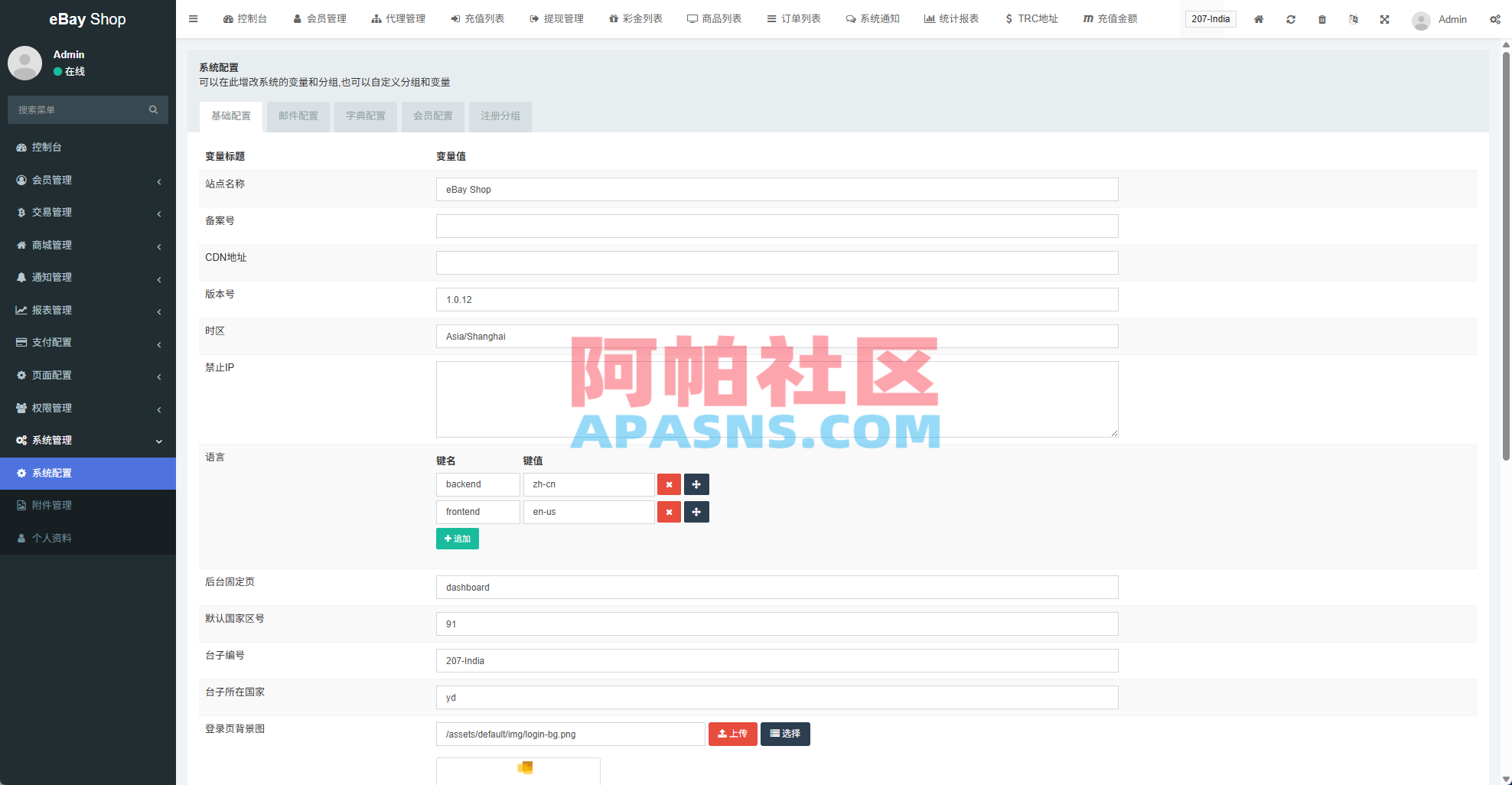This screenshot has width=1512, height=785.
Task: Click the language switch icon
Action: pos(1353,19)
